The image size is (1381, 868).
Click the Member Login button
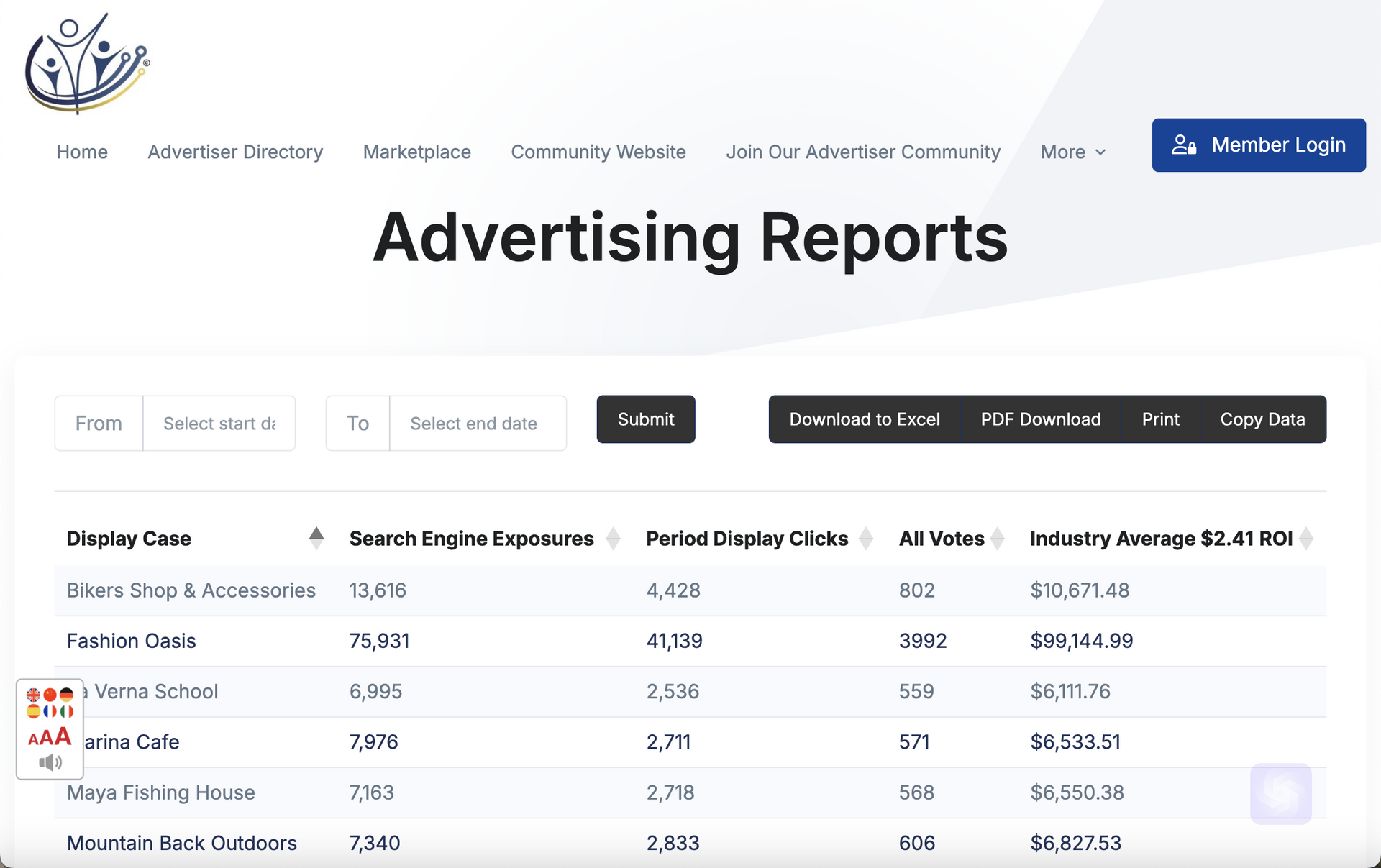point(1258,145)
